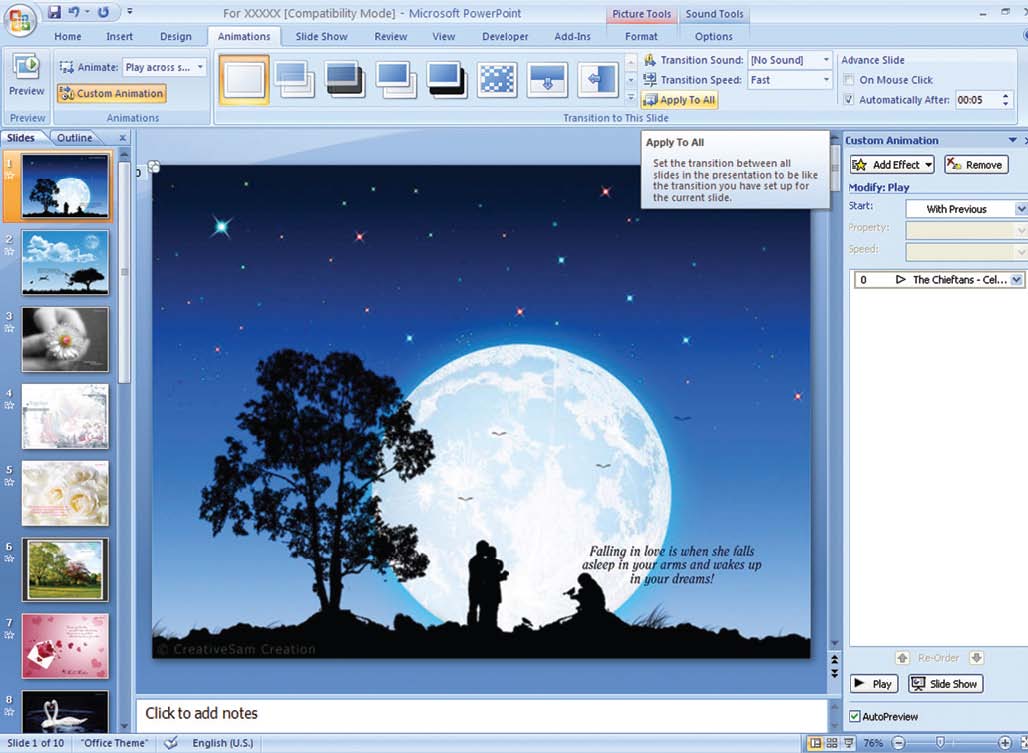Viewport: 1028px width, 753px height.
Task: Select the Wipe Down transition effect
Action: [x=546, y=79]
